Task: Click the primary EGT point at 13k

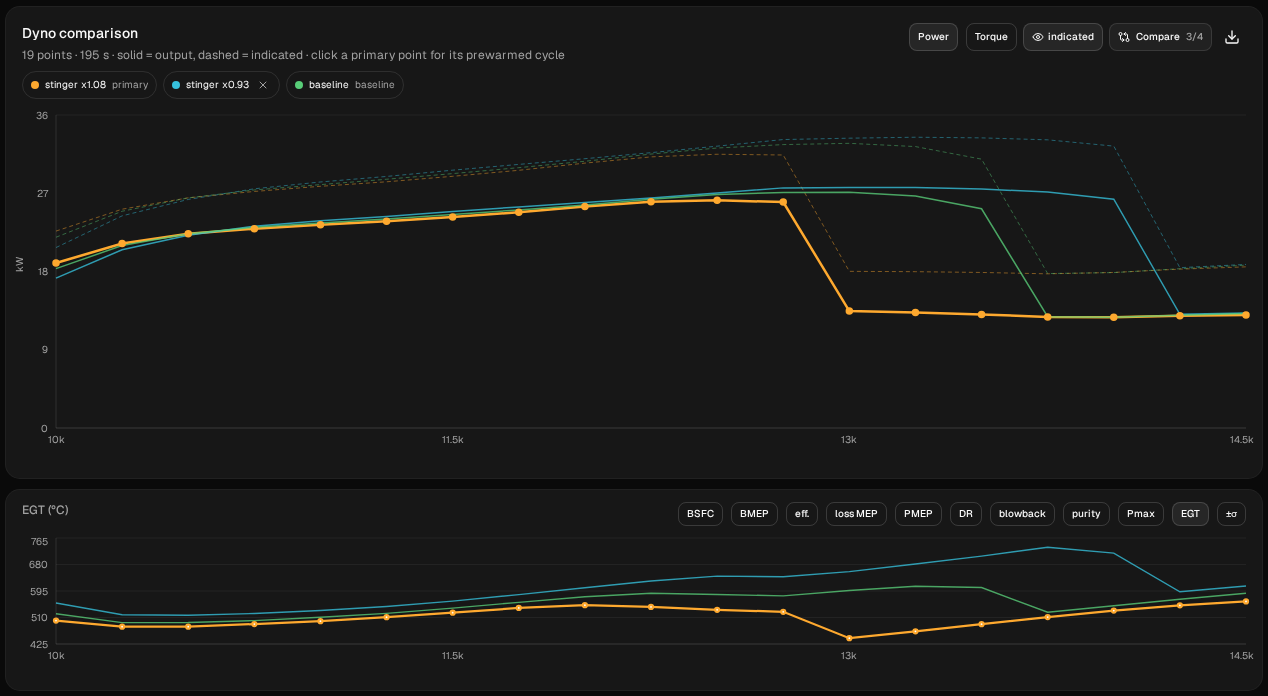Action: [849, 638]
